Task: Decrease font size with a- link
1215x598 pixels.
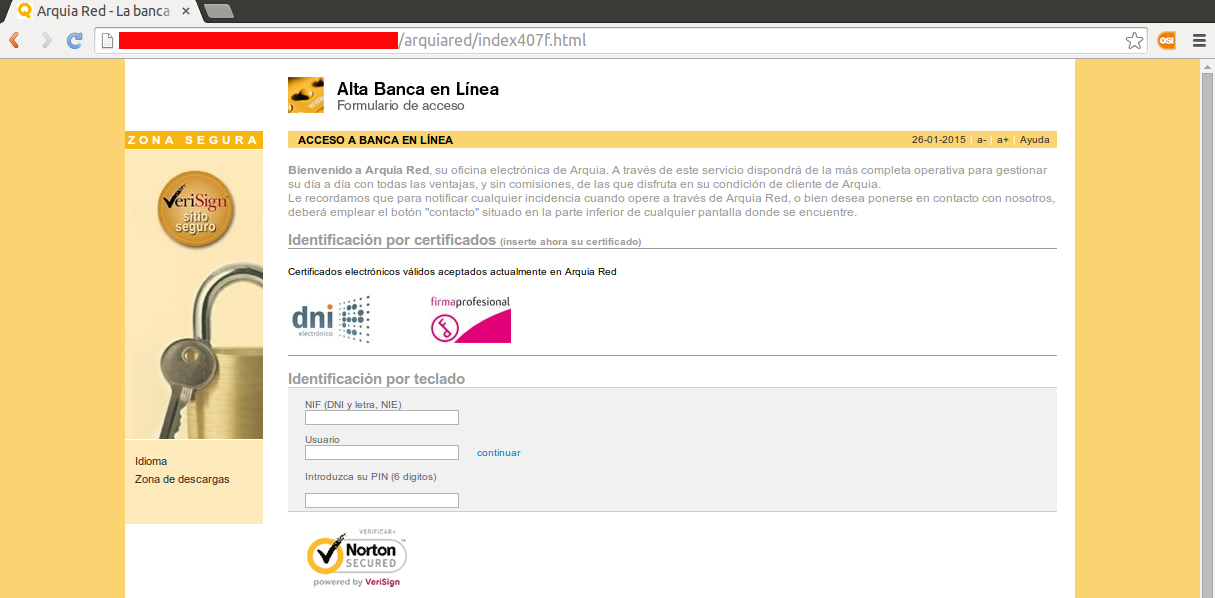Action: (982, 140)
